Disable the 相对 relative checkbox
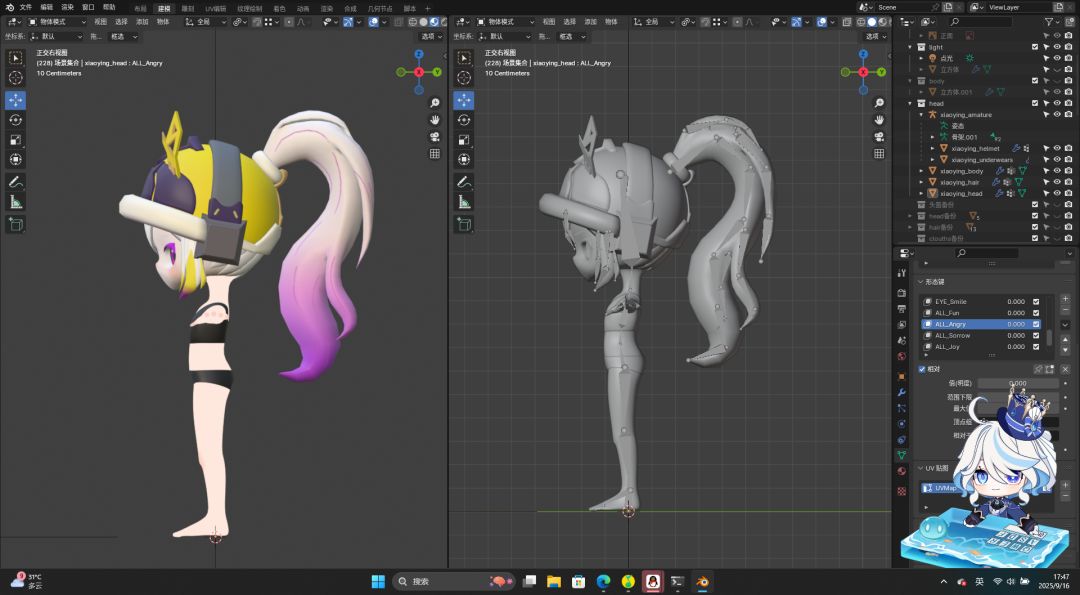This screenshot has height=595, width=1080. coord(922,369)
